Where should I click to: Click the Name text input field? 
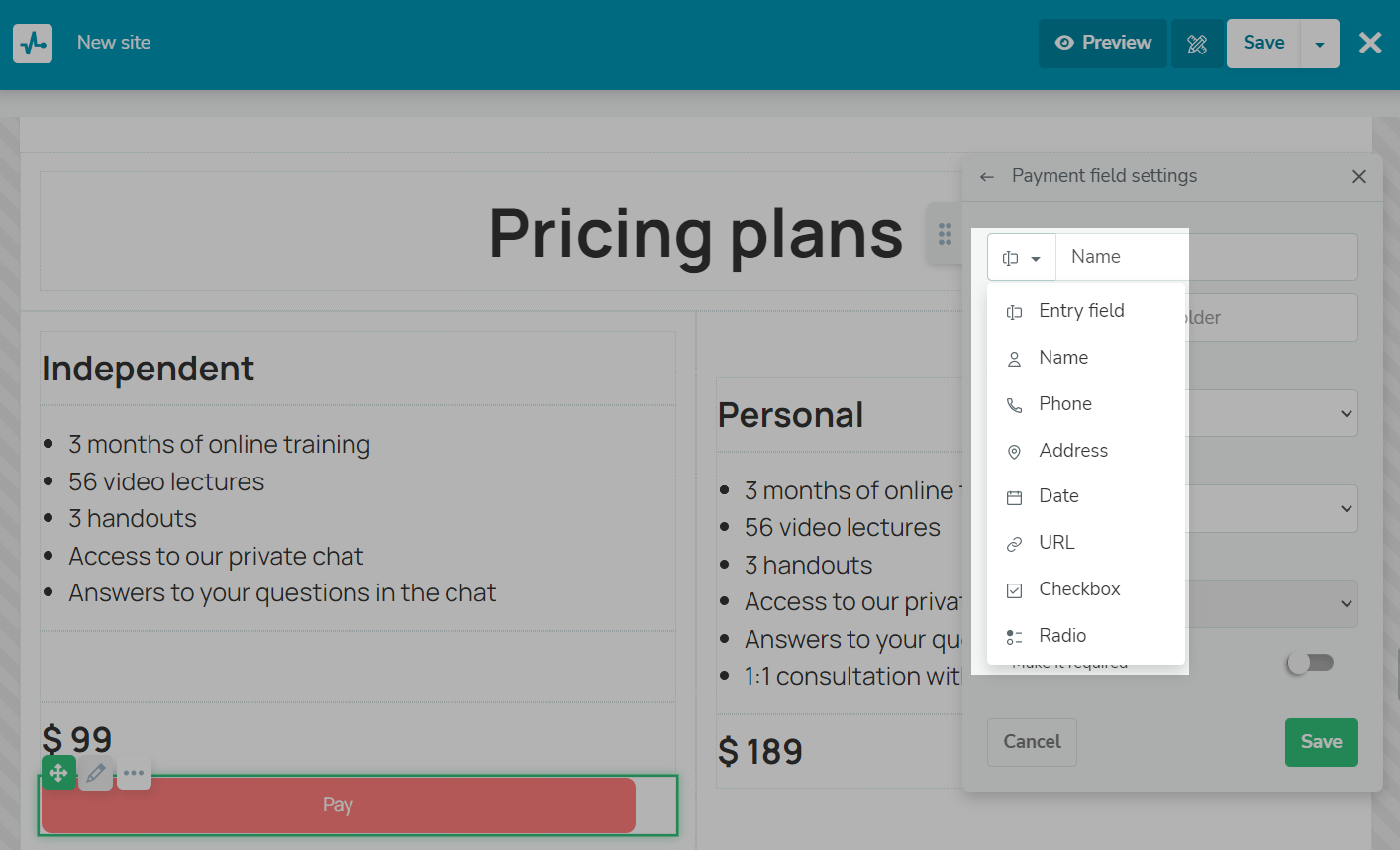coord(1207,258)
